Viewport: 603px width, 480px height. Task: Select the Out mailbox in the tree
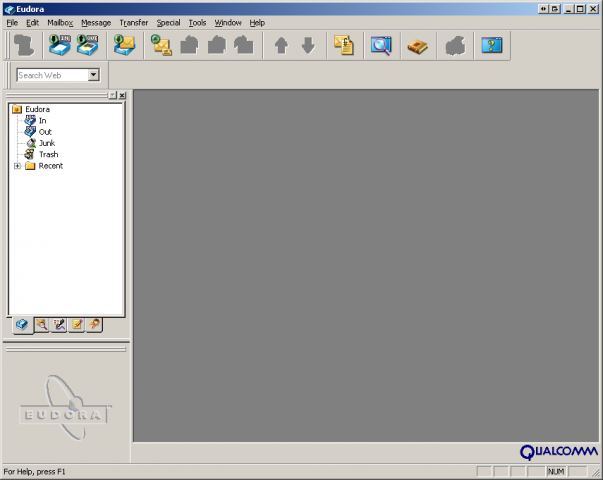[x=45, y=132]
